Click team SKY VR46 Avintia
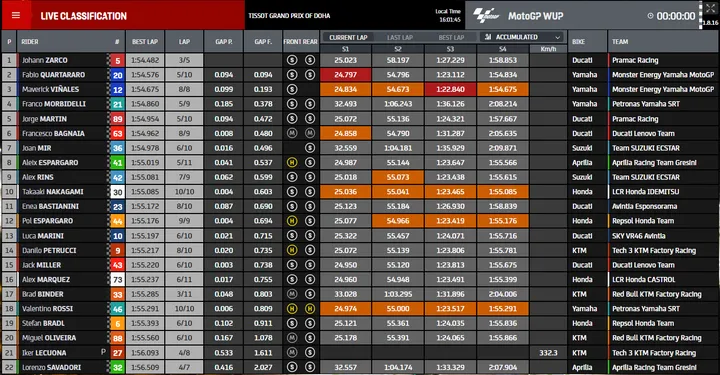The height and width of the screenshot is (375, 720). click(638, 236)
